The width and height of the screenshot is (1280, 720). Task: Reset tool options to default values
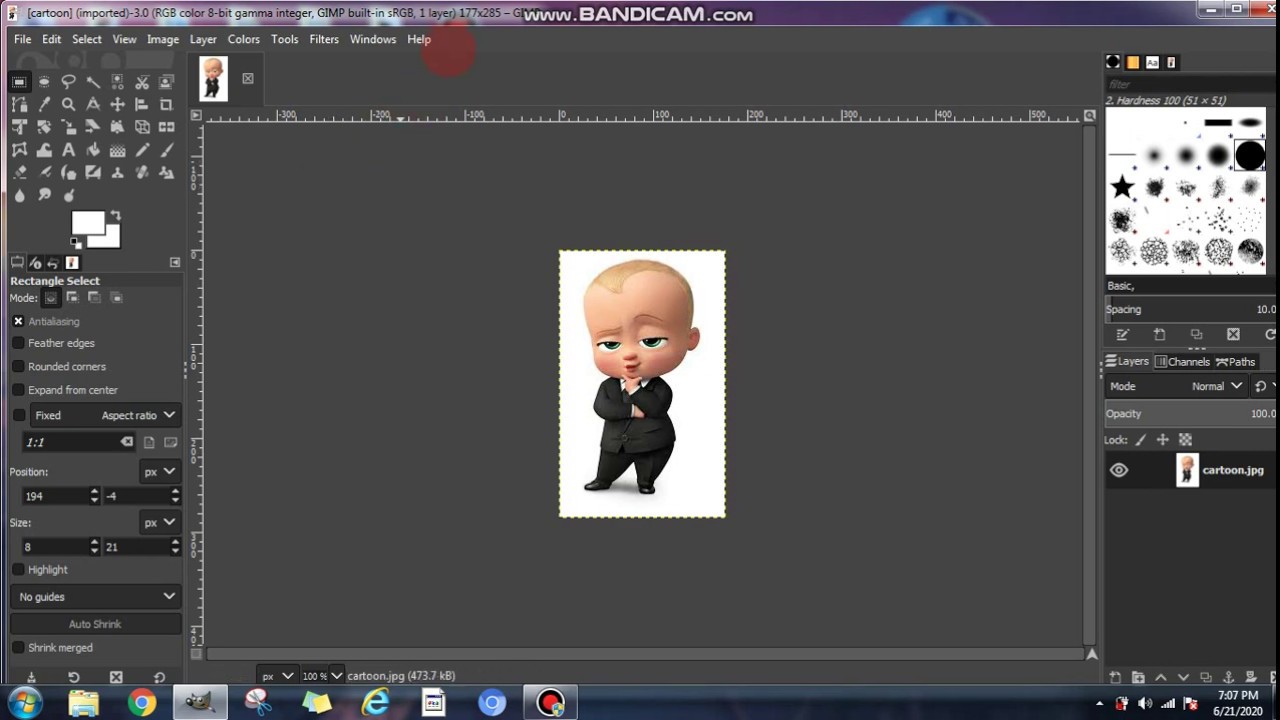pyautogui.click(x=159, y=677)
